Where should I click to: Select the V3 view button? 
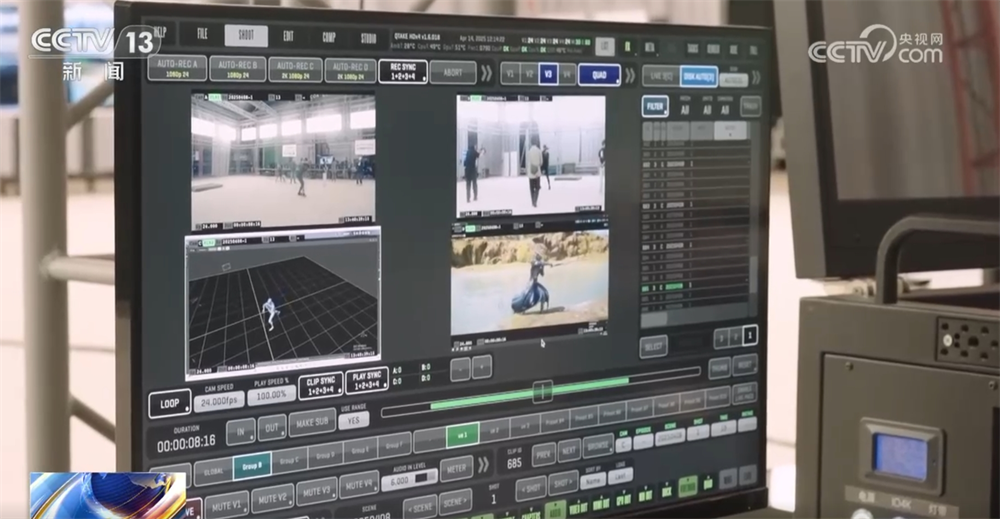click(548, 73)
